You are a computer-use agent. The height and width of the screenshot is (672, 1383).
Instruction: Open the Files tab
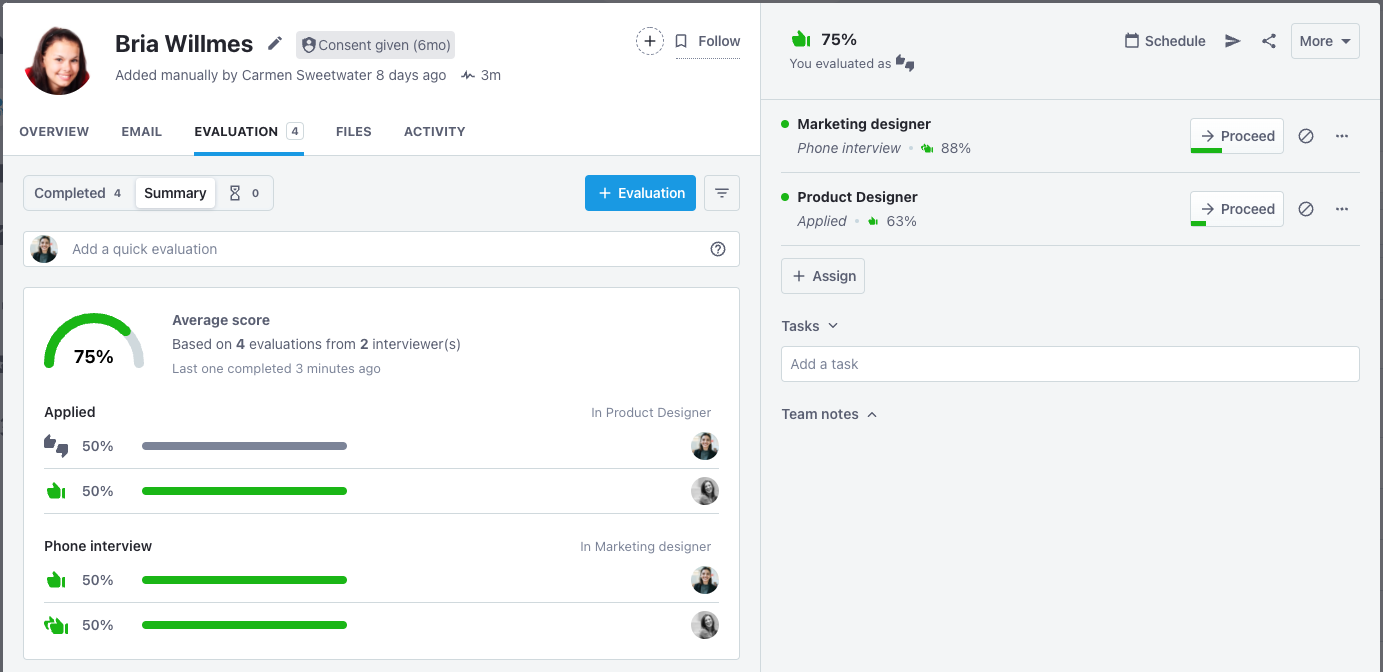pyautogui.click(x=353, y=131)
